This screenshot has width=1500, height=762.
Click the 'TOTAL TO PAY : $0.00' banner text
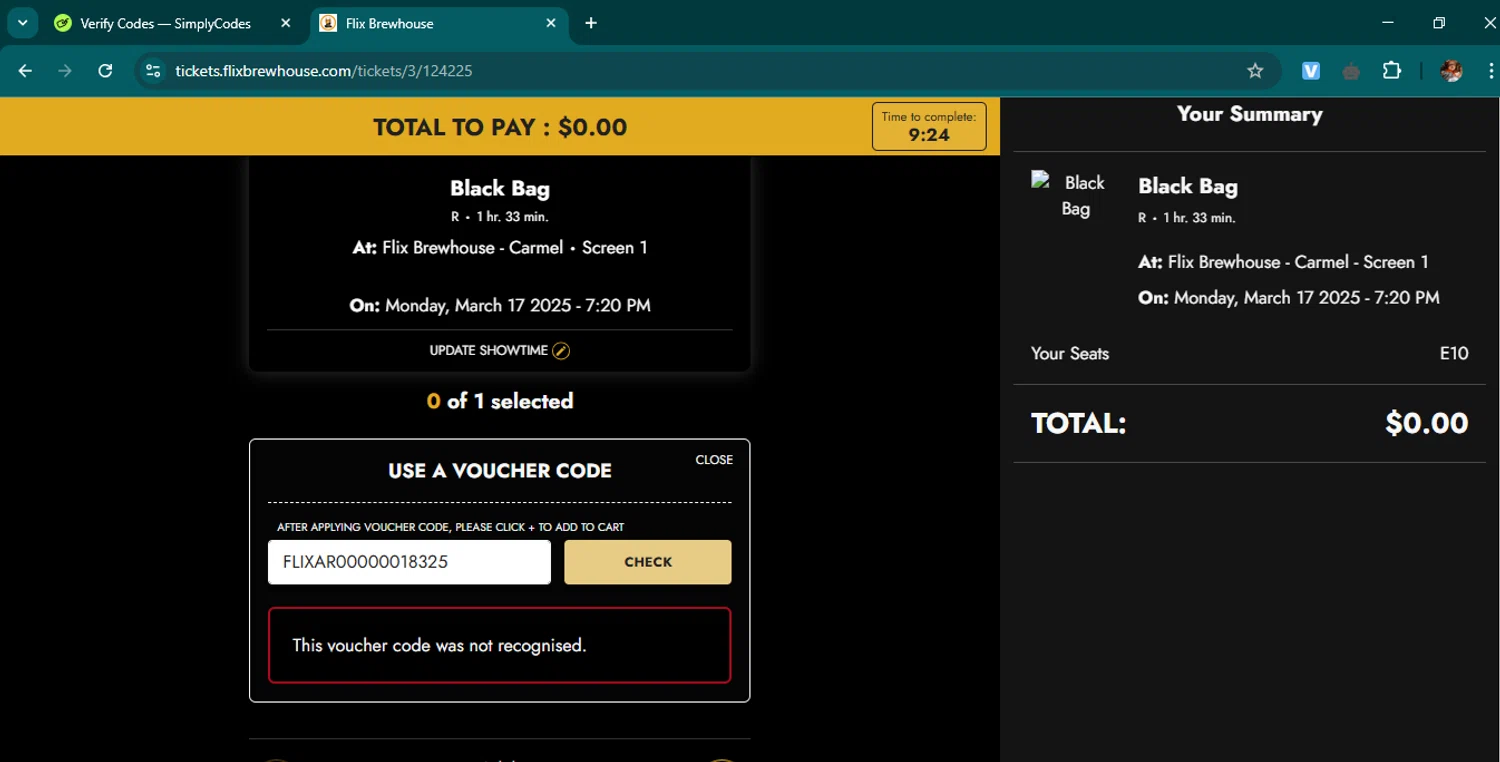click(x=500, y=127)
